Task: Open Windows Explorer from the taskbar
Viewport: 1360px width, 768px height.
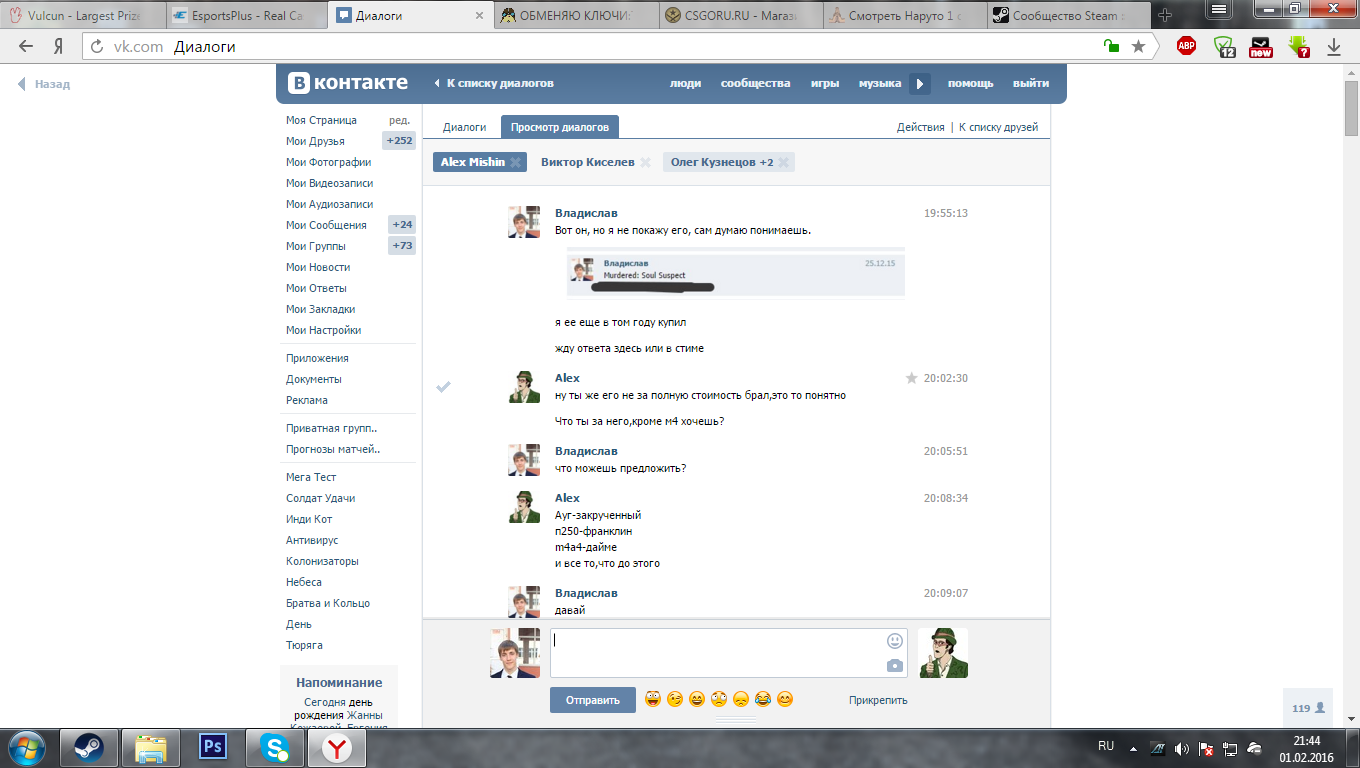Action: point(150,747)
